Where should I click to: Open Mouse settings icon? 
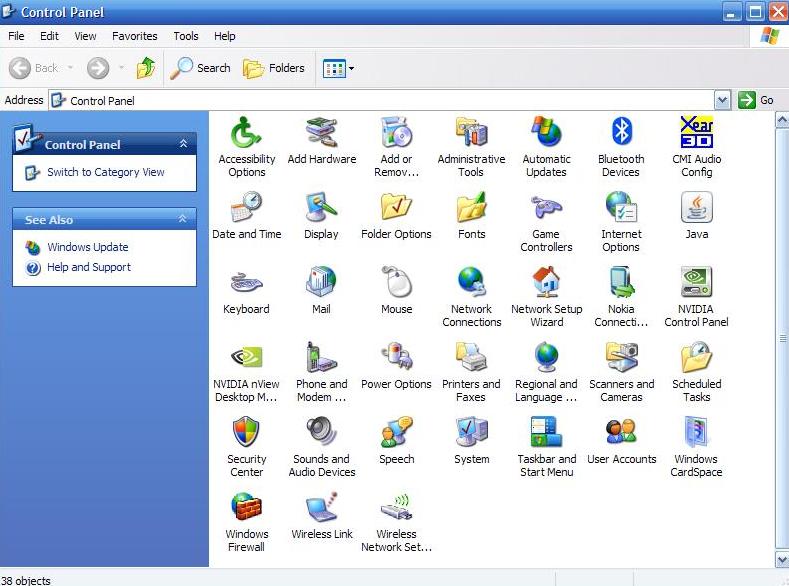point(397,282)
